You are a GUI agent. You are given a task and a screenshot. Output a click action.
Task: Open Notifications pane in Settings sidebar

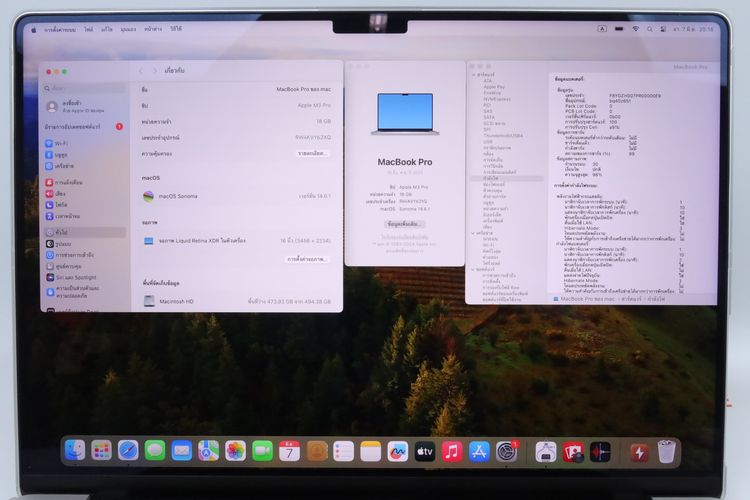(85, 182)
